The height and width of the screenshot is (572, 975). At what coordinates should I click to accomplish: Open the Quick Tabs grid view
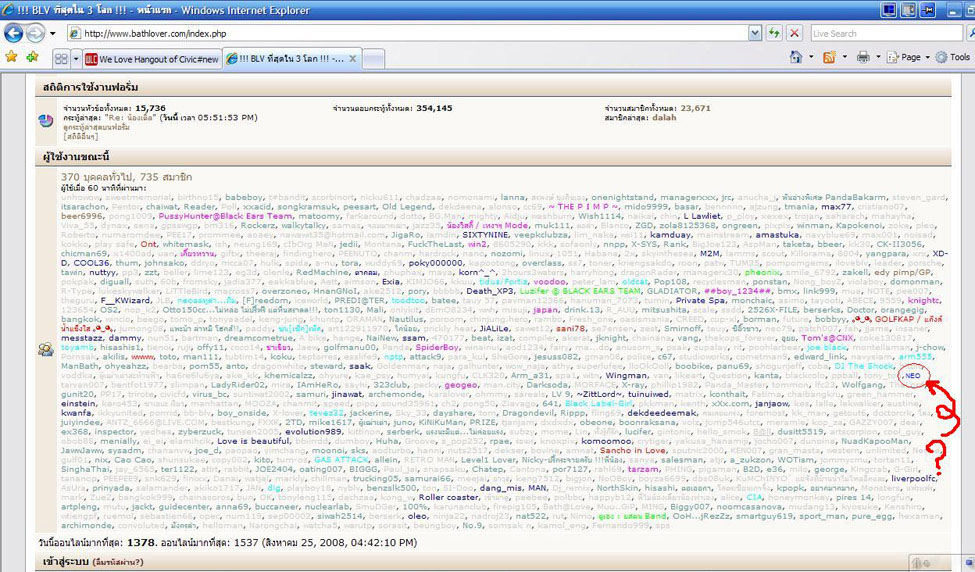click(61, 59)
